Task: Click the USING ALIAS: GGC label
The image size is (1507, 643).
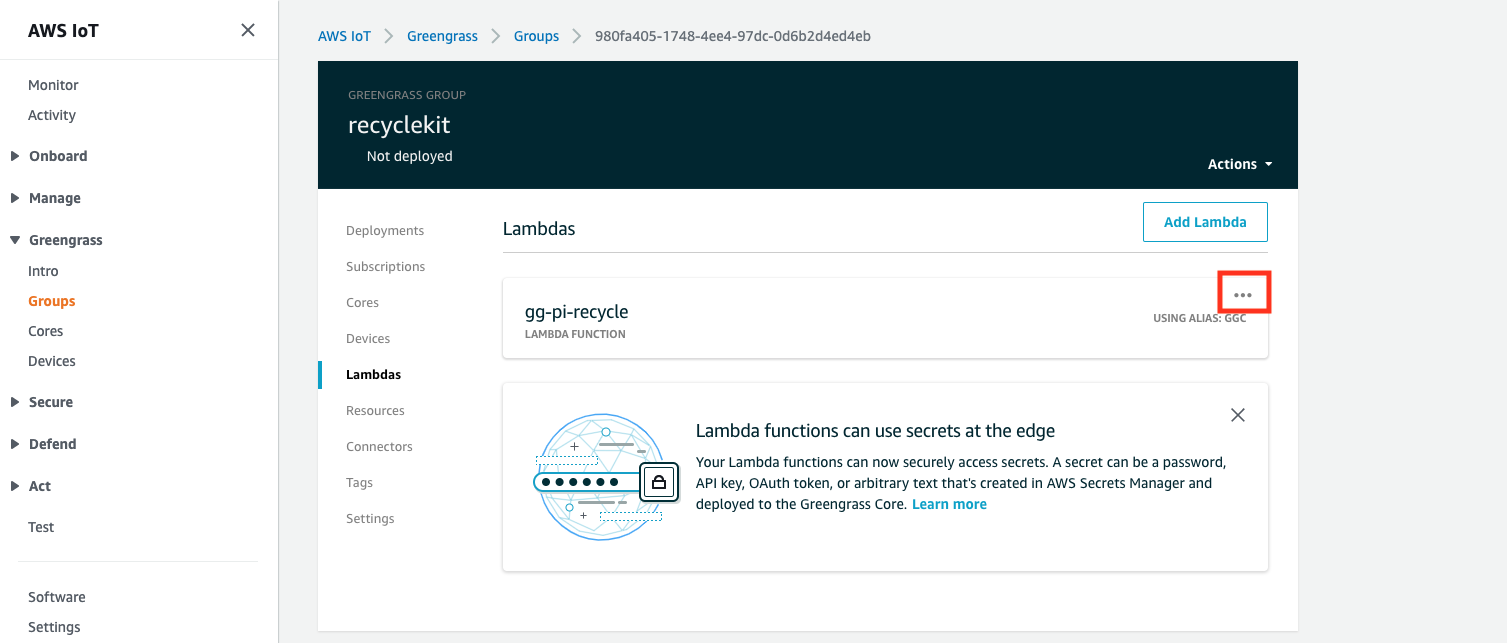Action: click(x=1199, y=319)
